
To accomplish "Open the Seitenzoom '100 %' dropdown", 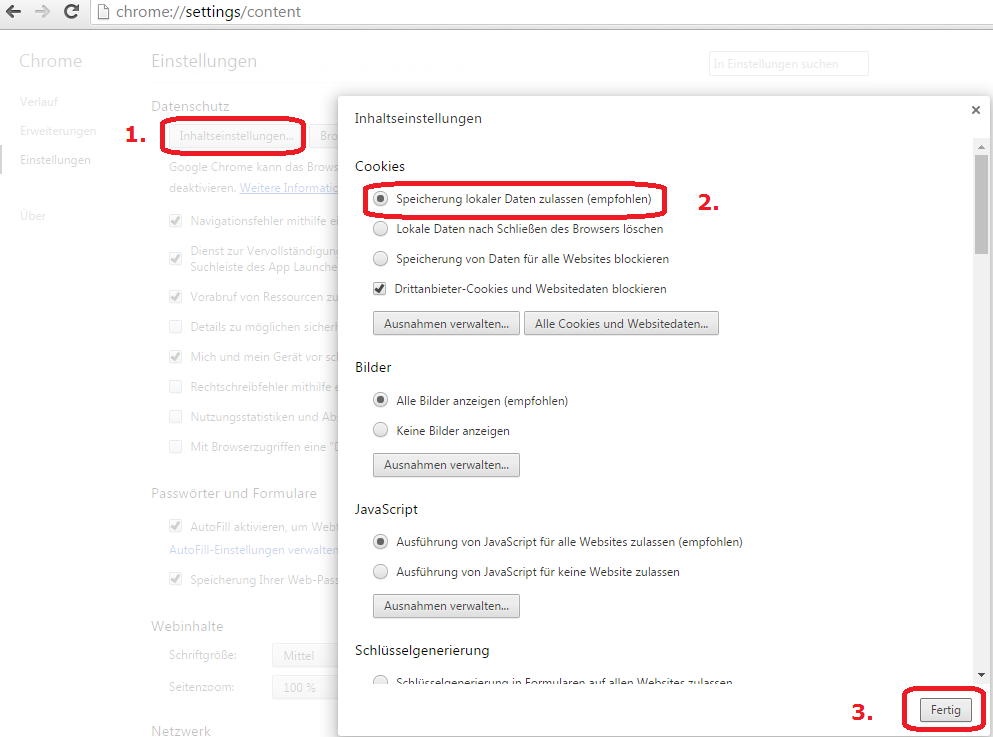I will point(303,688).
